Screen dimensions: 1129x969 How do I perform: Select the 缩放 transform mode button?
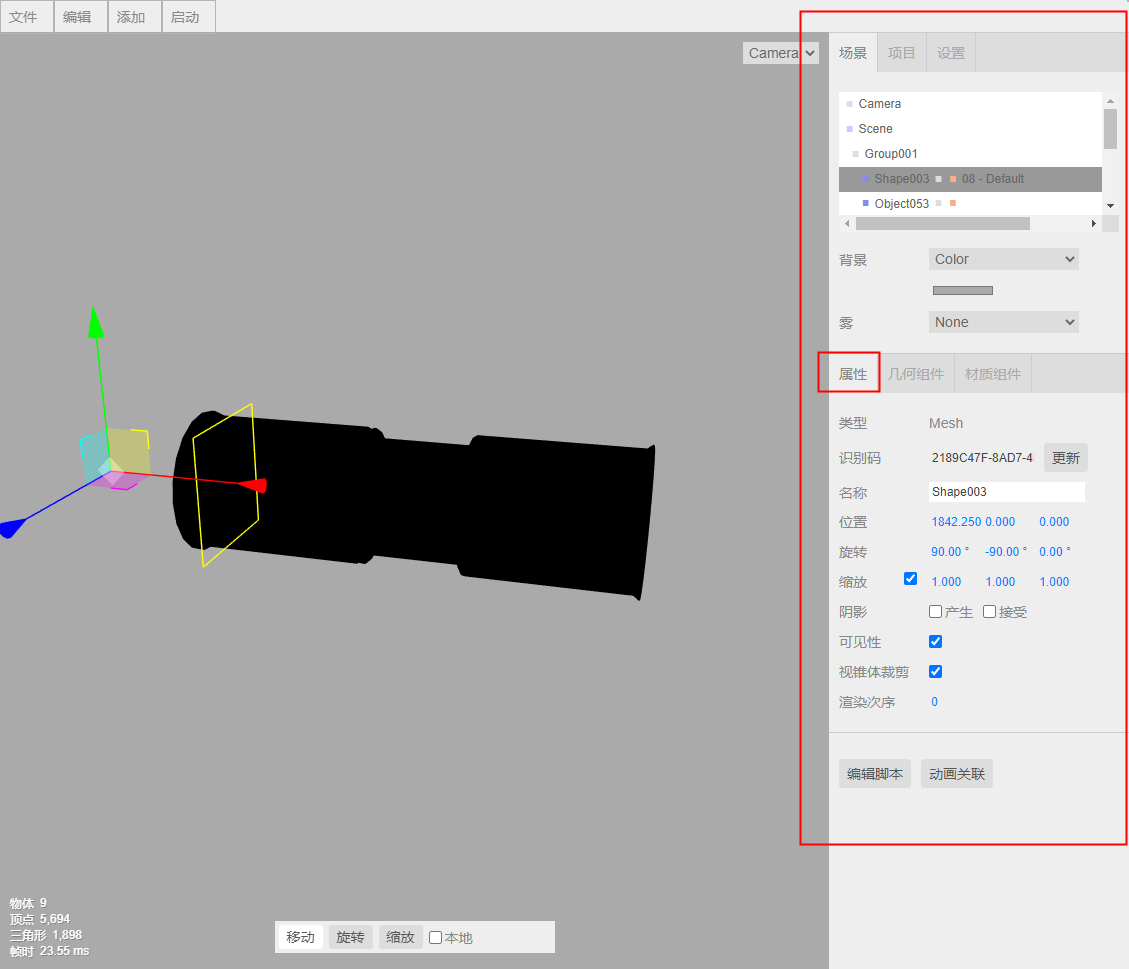(x=400, y=937)
